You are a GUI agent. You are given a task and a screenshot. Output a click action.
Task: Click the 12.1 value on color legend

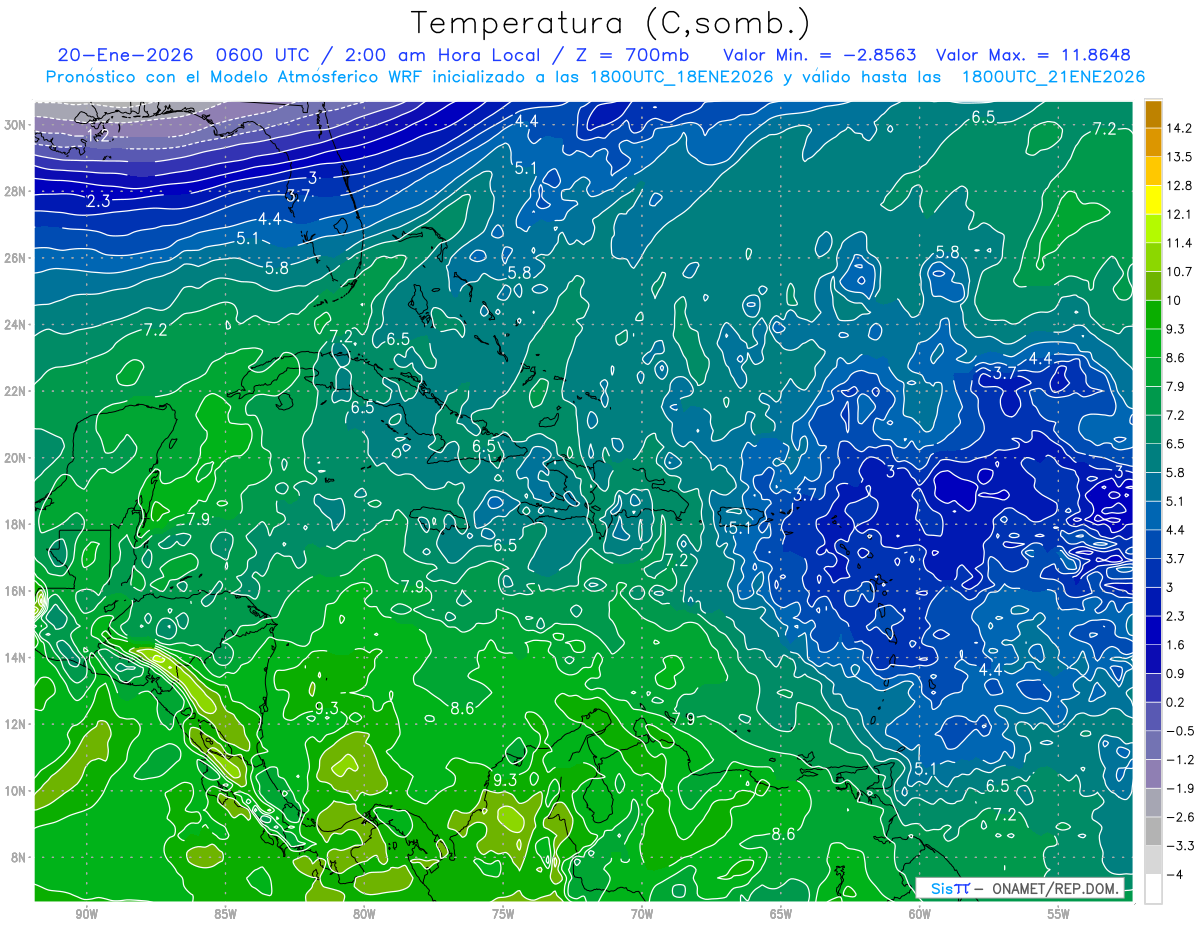[1180, 214]
